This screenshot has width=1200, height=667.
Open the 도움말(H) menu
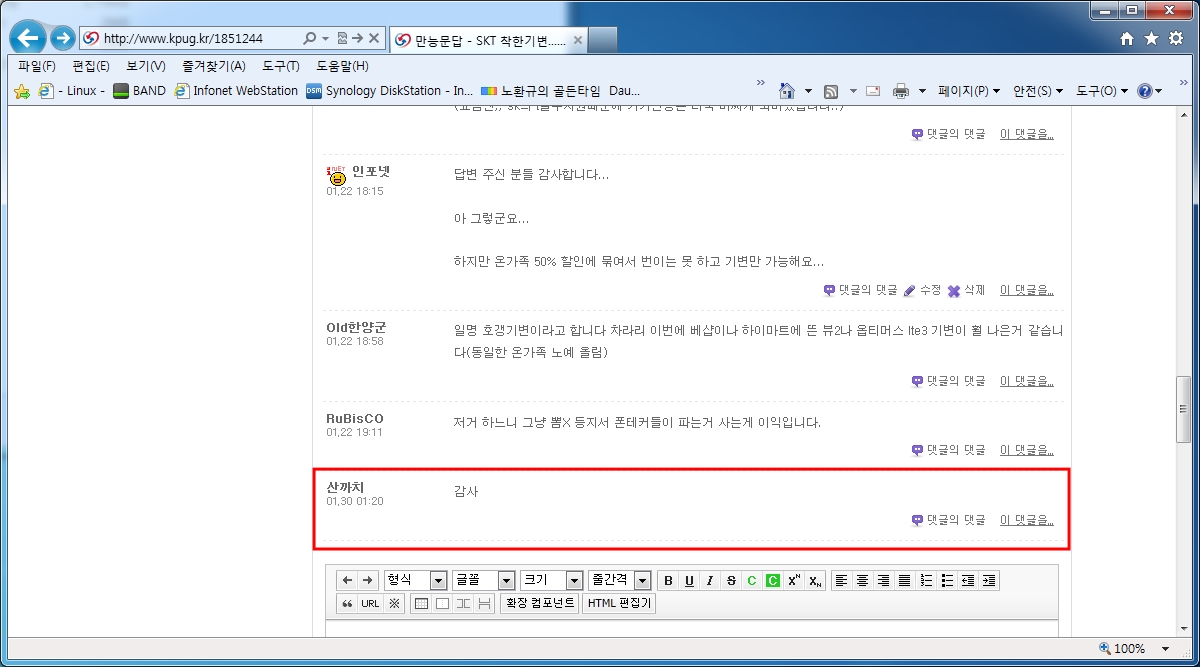(x=342, y=66)
